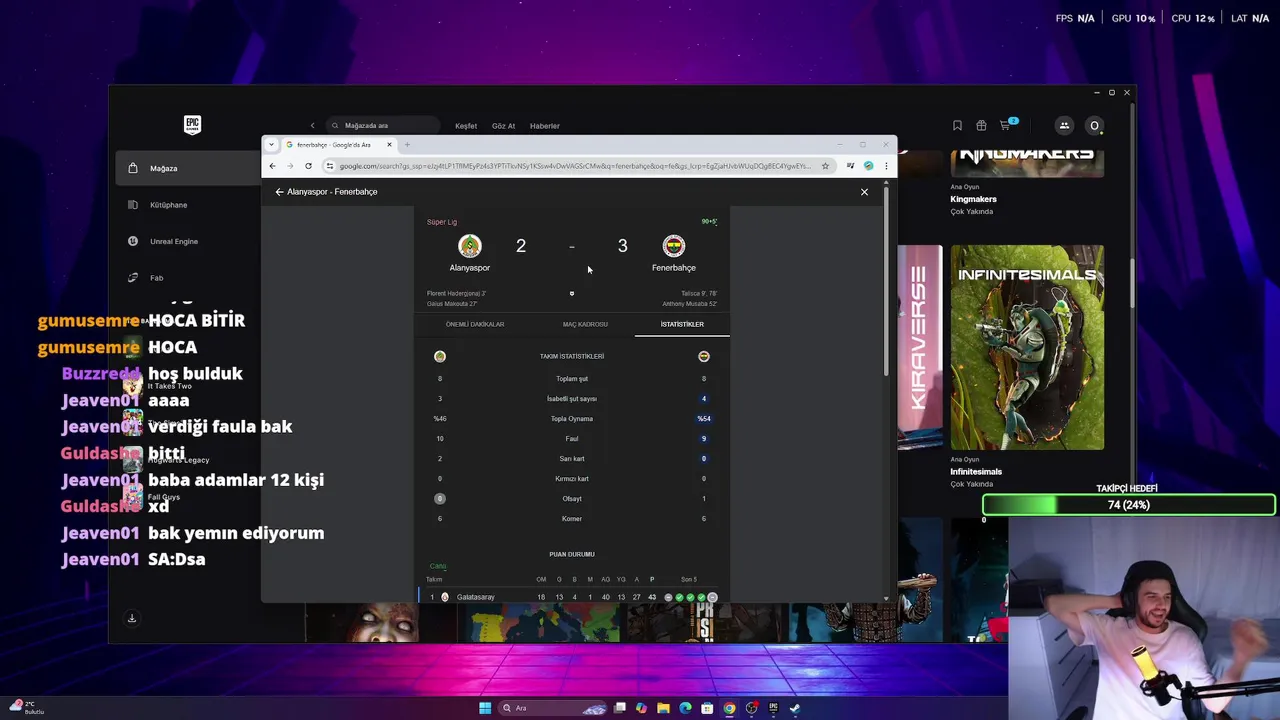Open the Infinitesimals game cover
This screenshot has width=1280, height=720.
(x=1027, y=347)
